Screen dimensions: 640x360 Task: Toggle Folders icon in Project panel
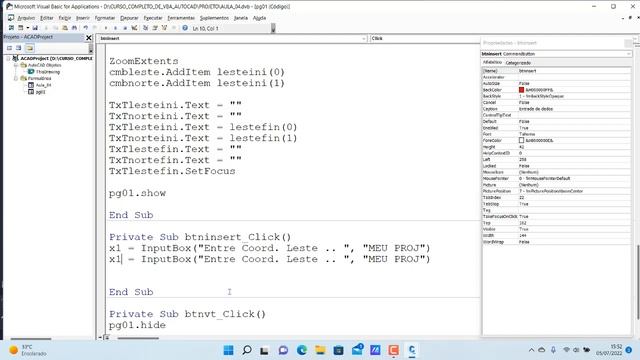(29, 48)
